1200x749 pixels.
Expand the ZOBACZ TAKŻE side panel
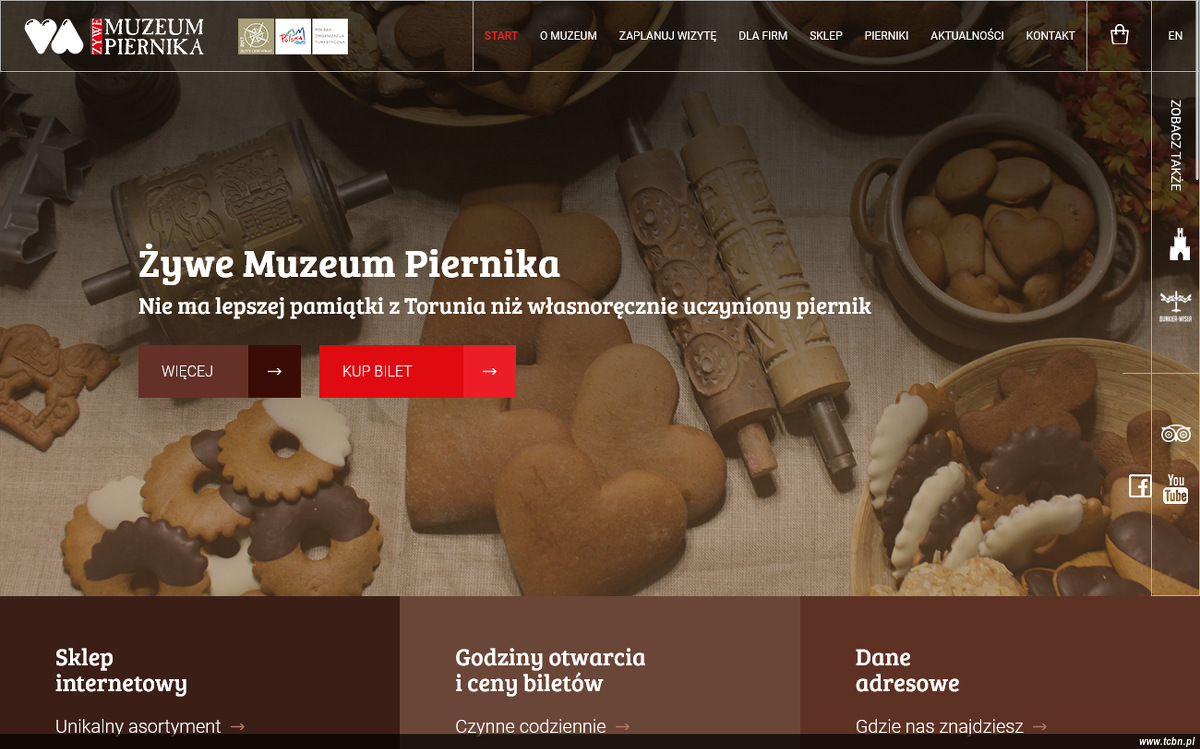pos(1175,145)
